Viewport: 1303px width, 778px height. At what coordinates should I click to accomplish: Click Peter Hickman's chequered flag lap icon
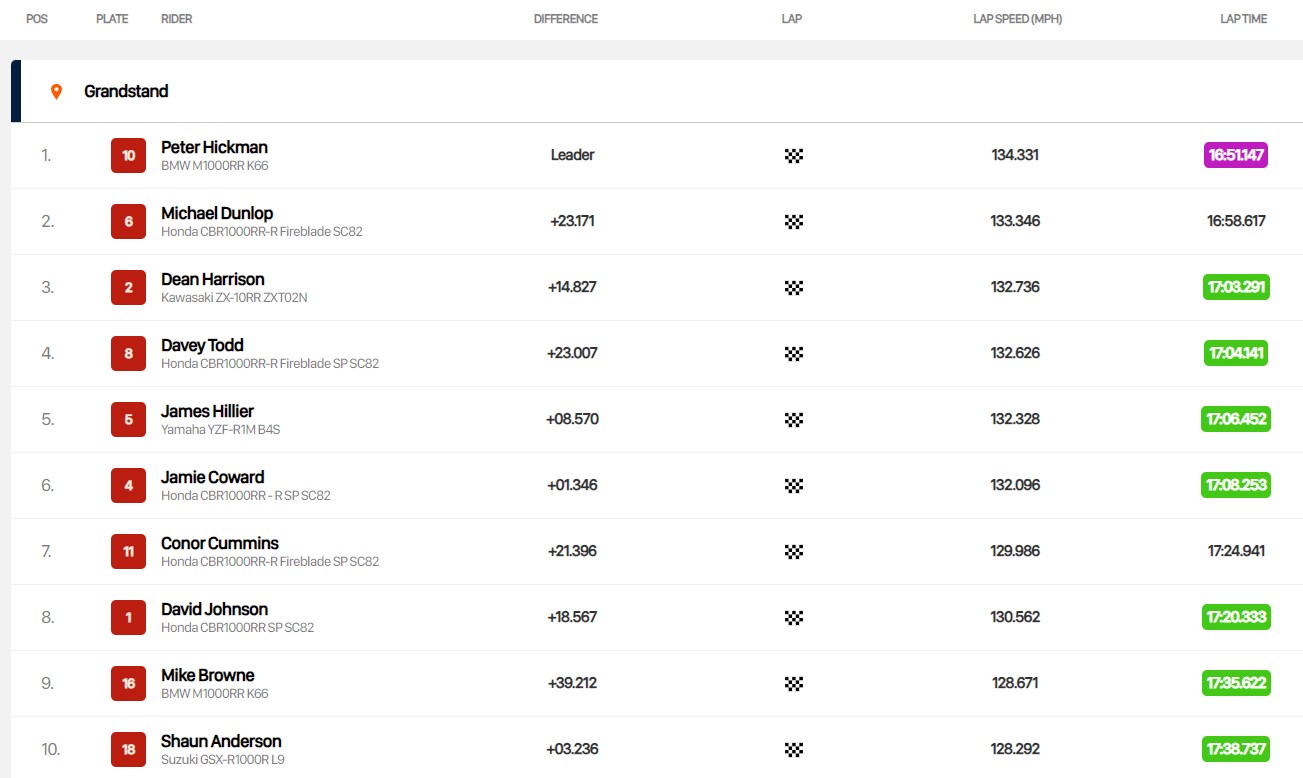pyautogui.click(x=793, y=155)
